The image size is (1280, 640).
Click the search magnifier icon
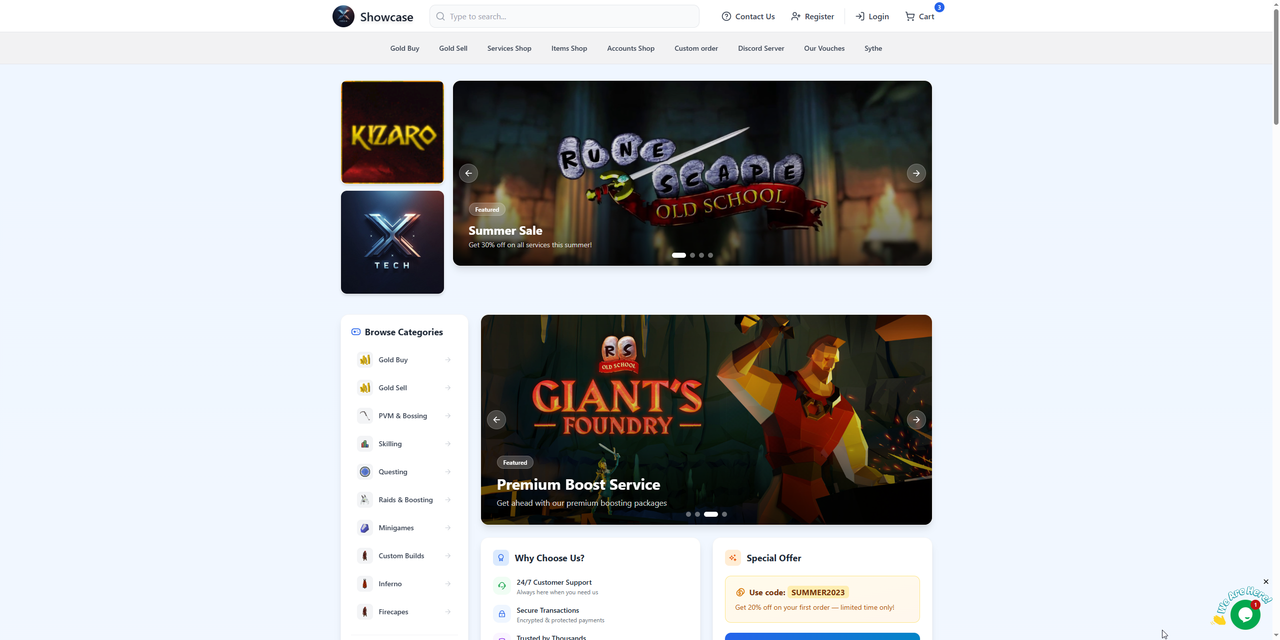(440, 16)
